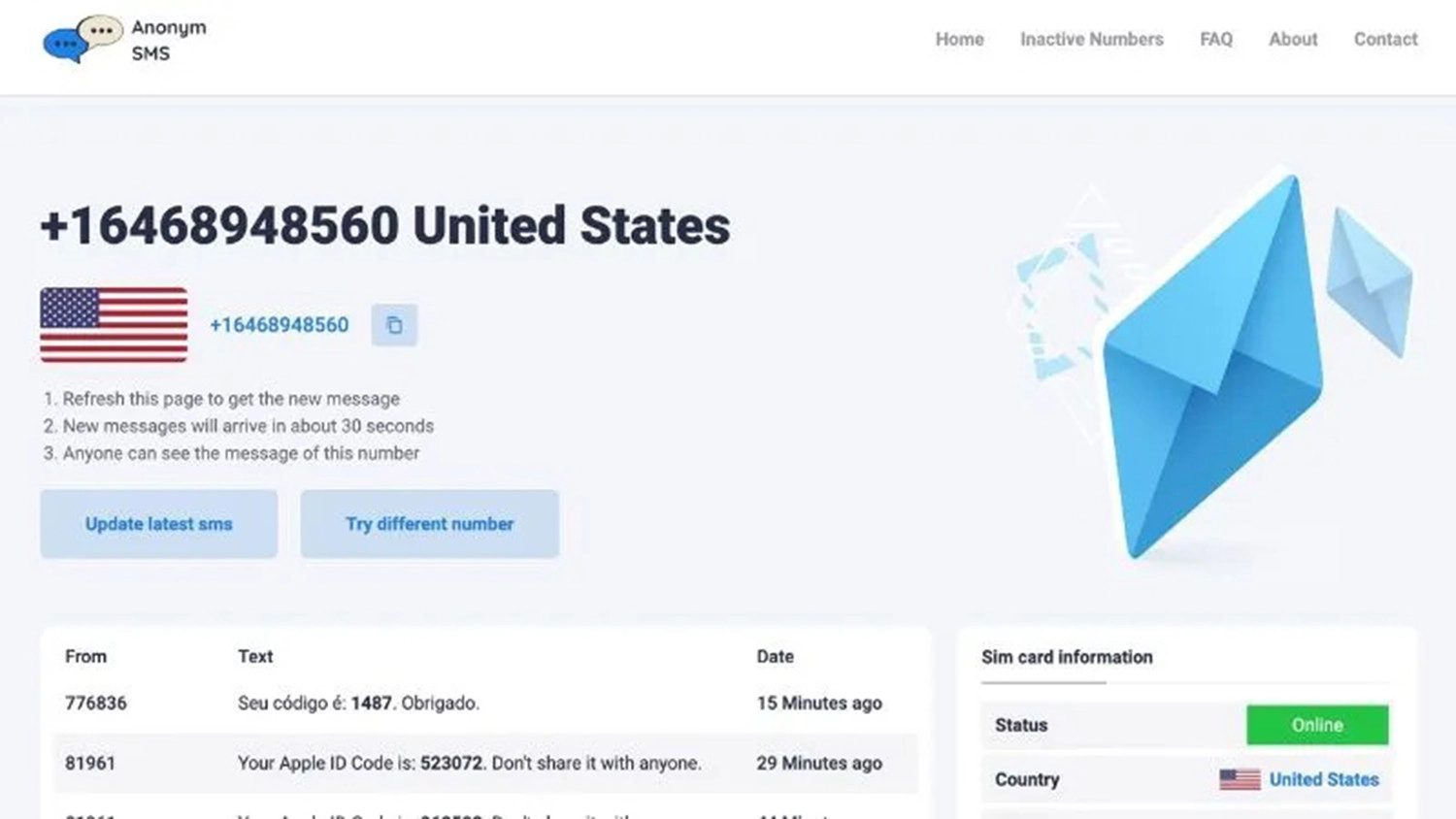1456x819 pixels.
Task: Click the Sim card information heading
Action: 1067,657
